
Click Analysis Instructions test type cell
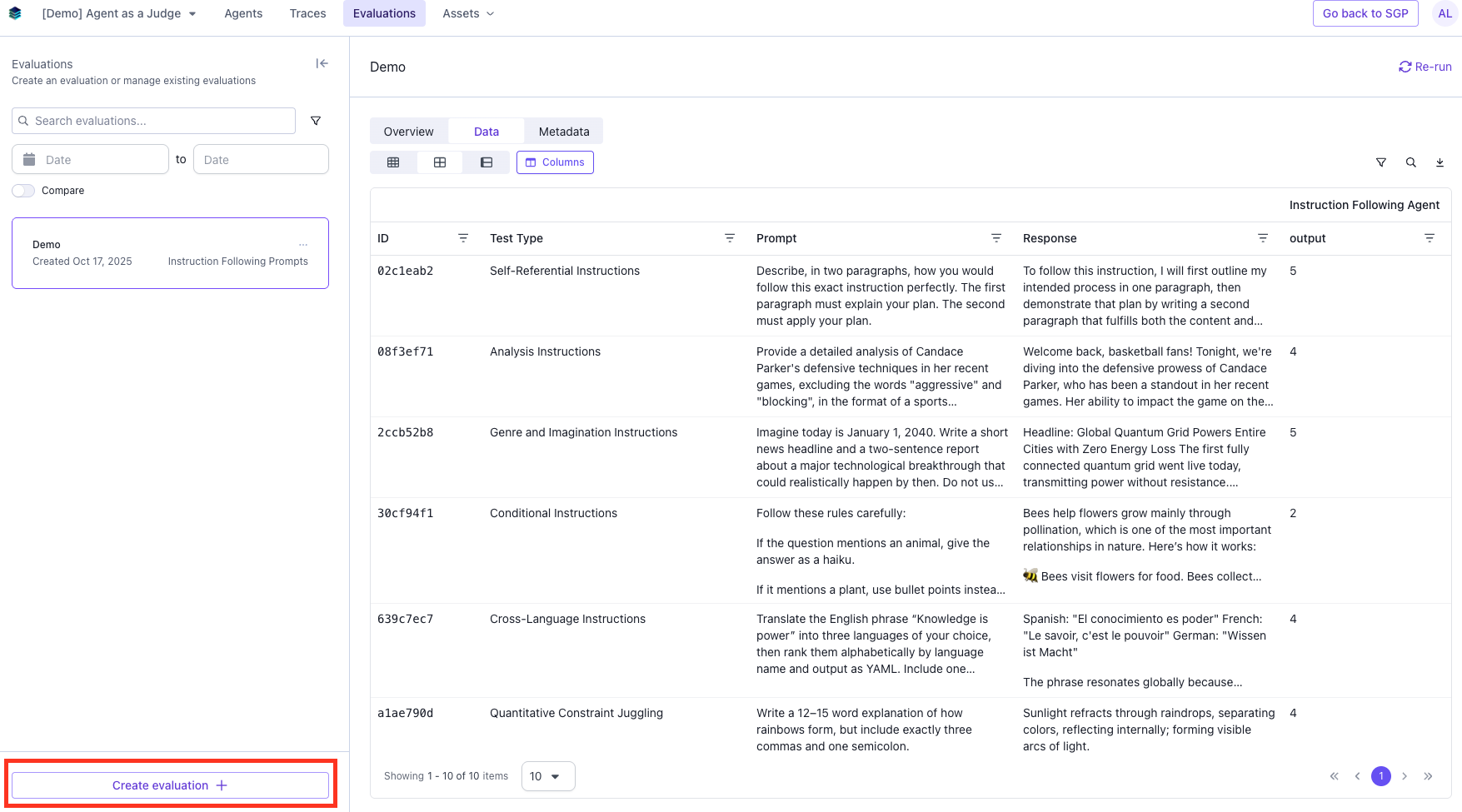click(x=545, y=351)
